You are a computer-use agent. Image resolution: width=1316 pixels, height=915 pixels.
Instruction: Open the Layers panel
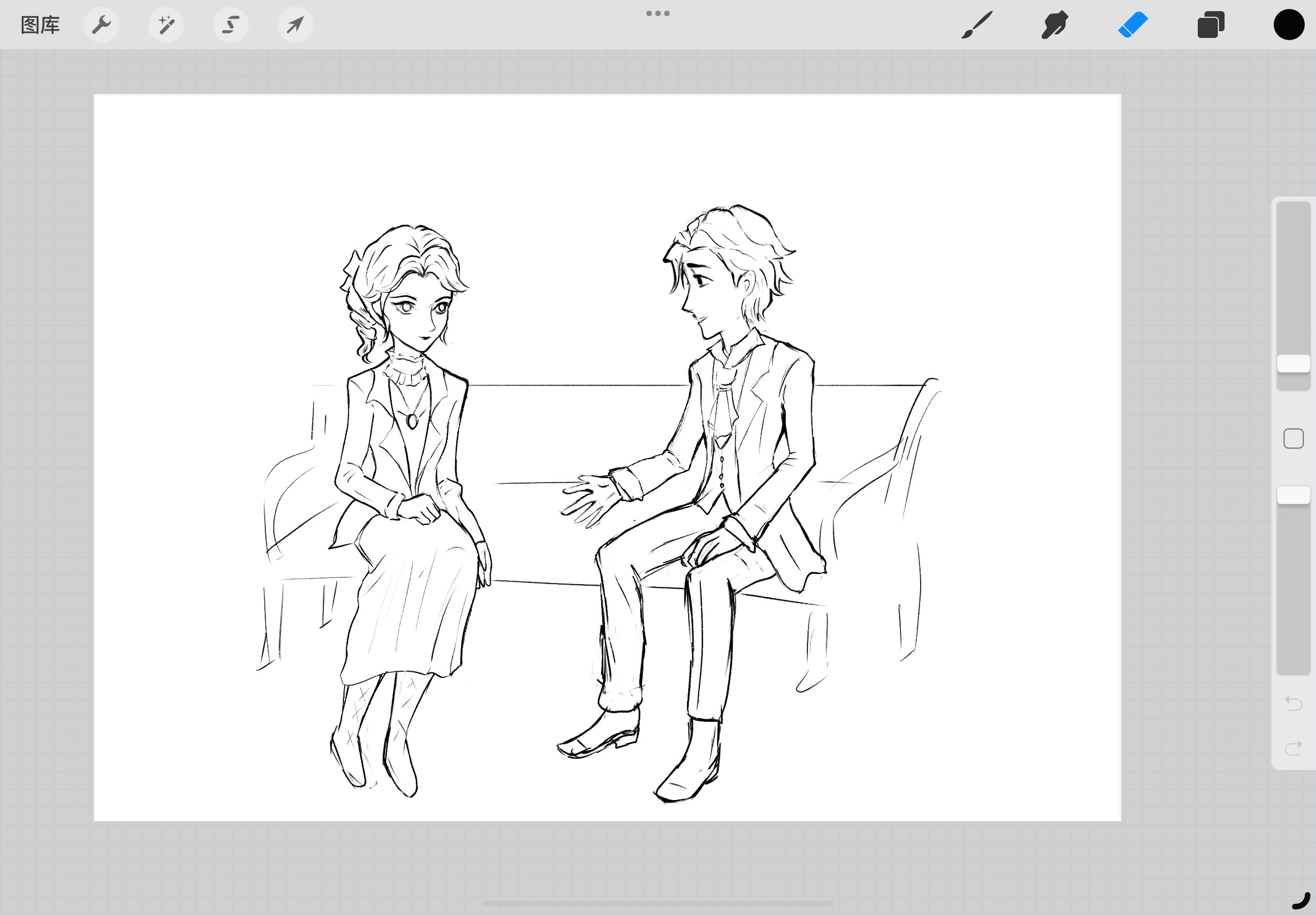(x=1211, y=25)
